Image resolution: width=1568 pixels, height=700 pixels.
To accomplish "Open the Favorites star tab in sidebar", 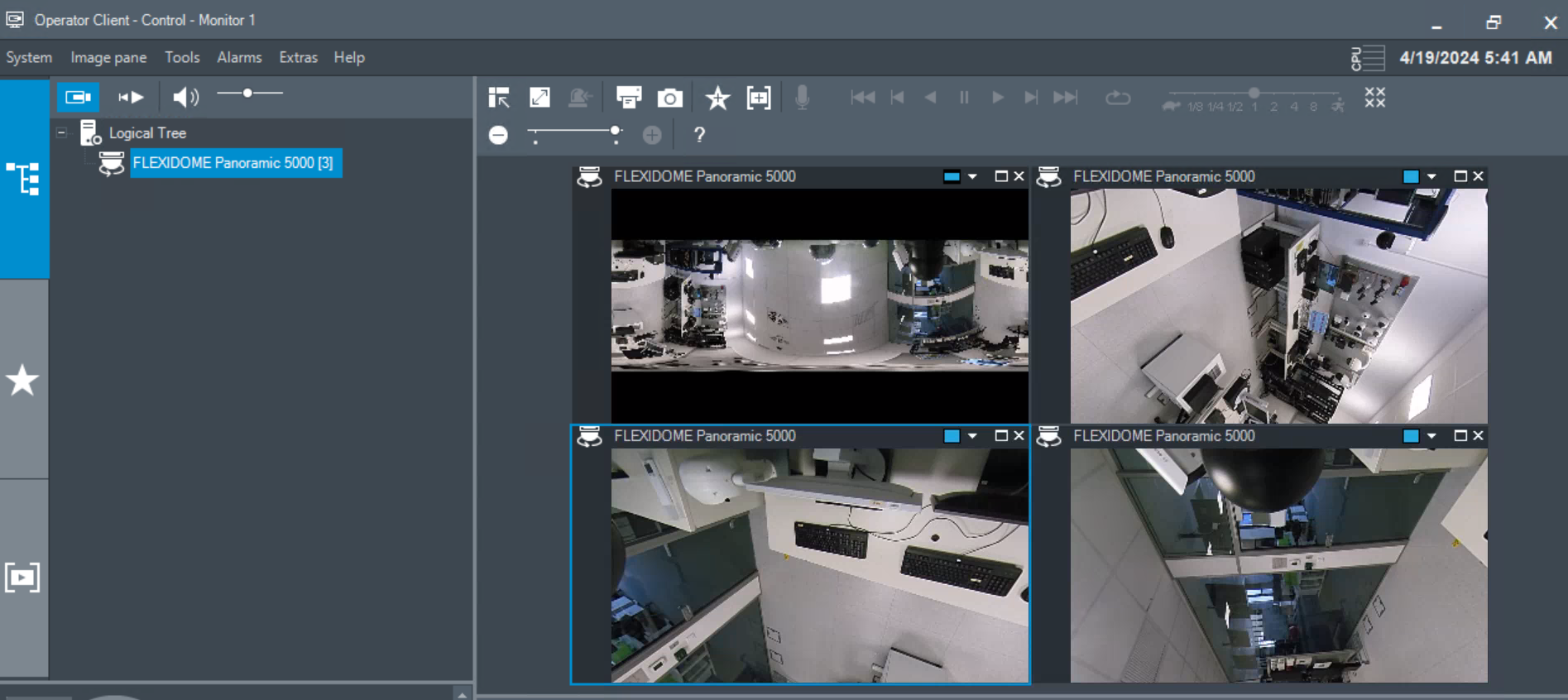I will pyautogui.click(x=23, y=381).
